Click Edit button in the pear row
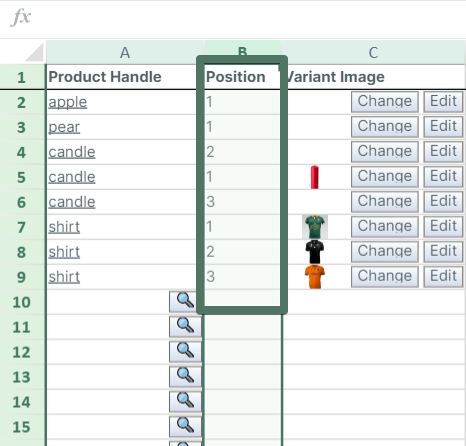 [443, 127]
